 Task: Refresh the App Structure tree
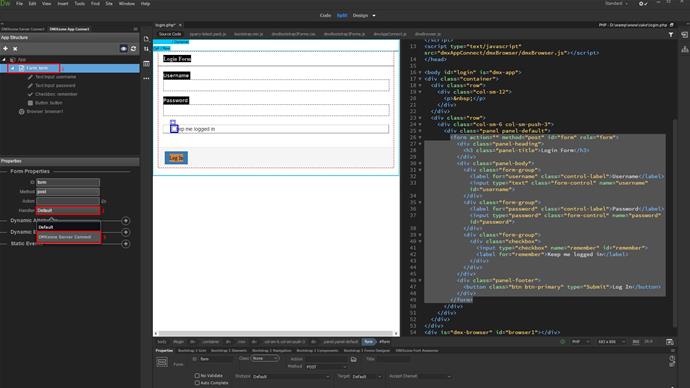[x=133, y=48]
